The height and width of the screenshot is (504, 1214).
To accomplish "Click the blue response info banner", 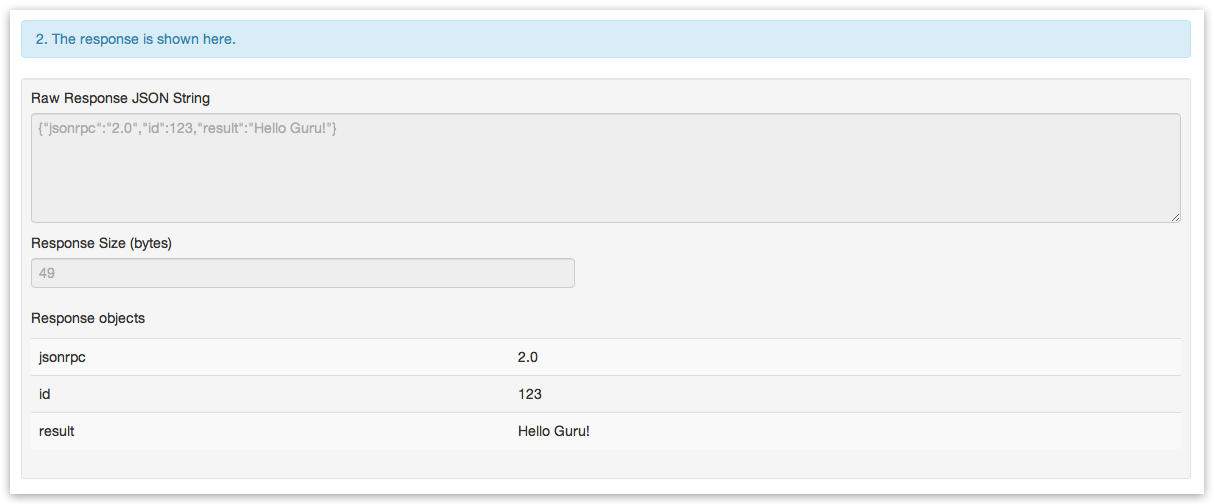I will click(x=606, y=39).
